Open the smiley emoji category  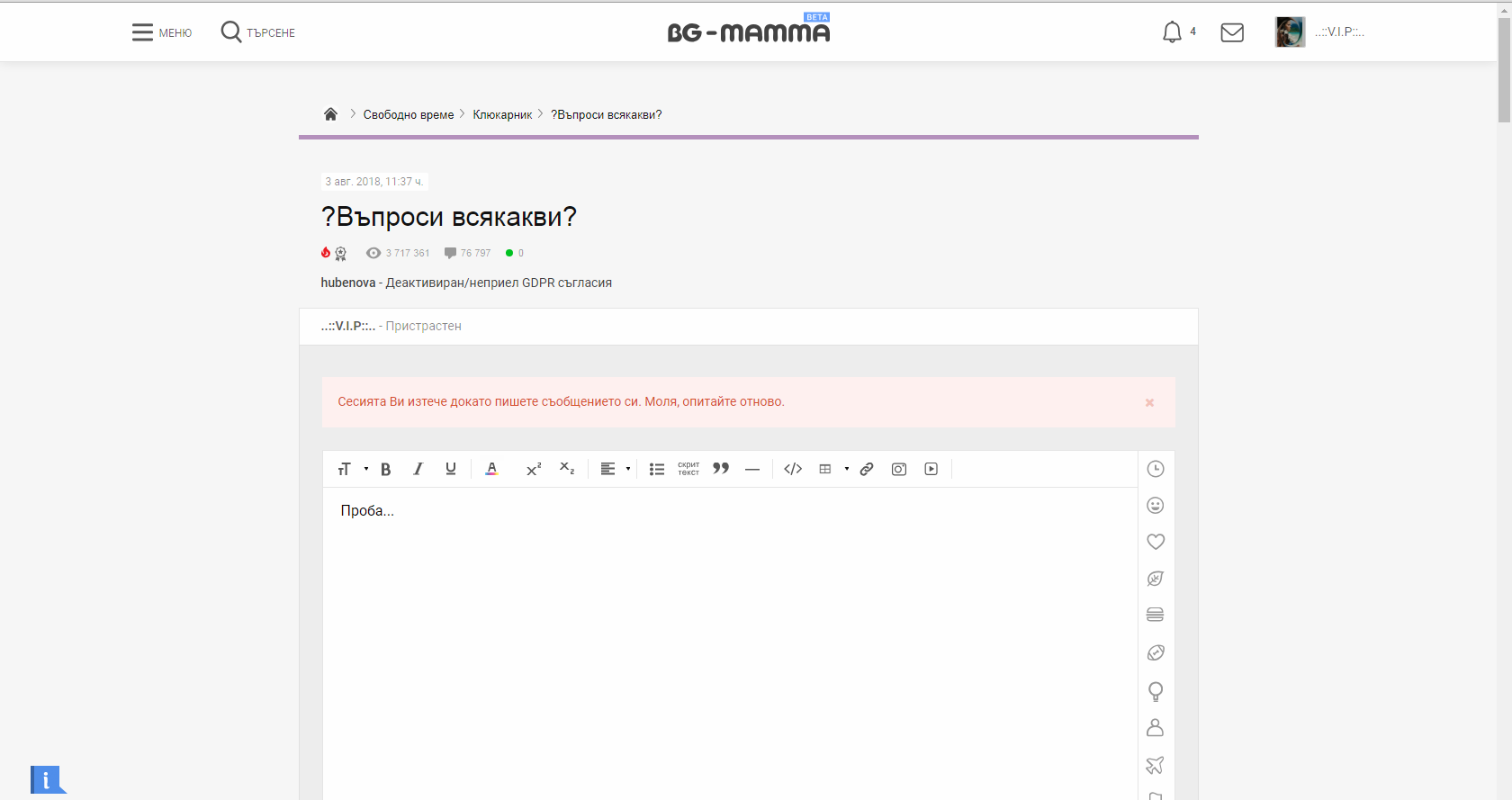(x=1156, y=506)
